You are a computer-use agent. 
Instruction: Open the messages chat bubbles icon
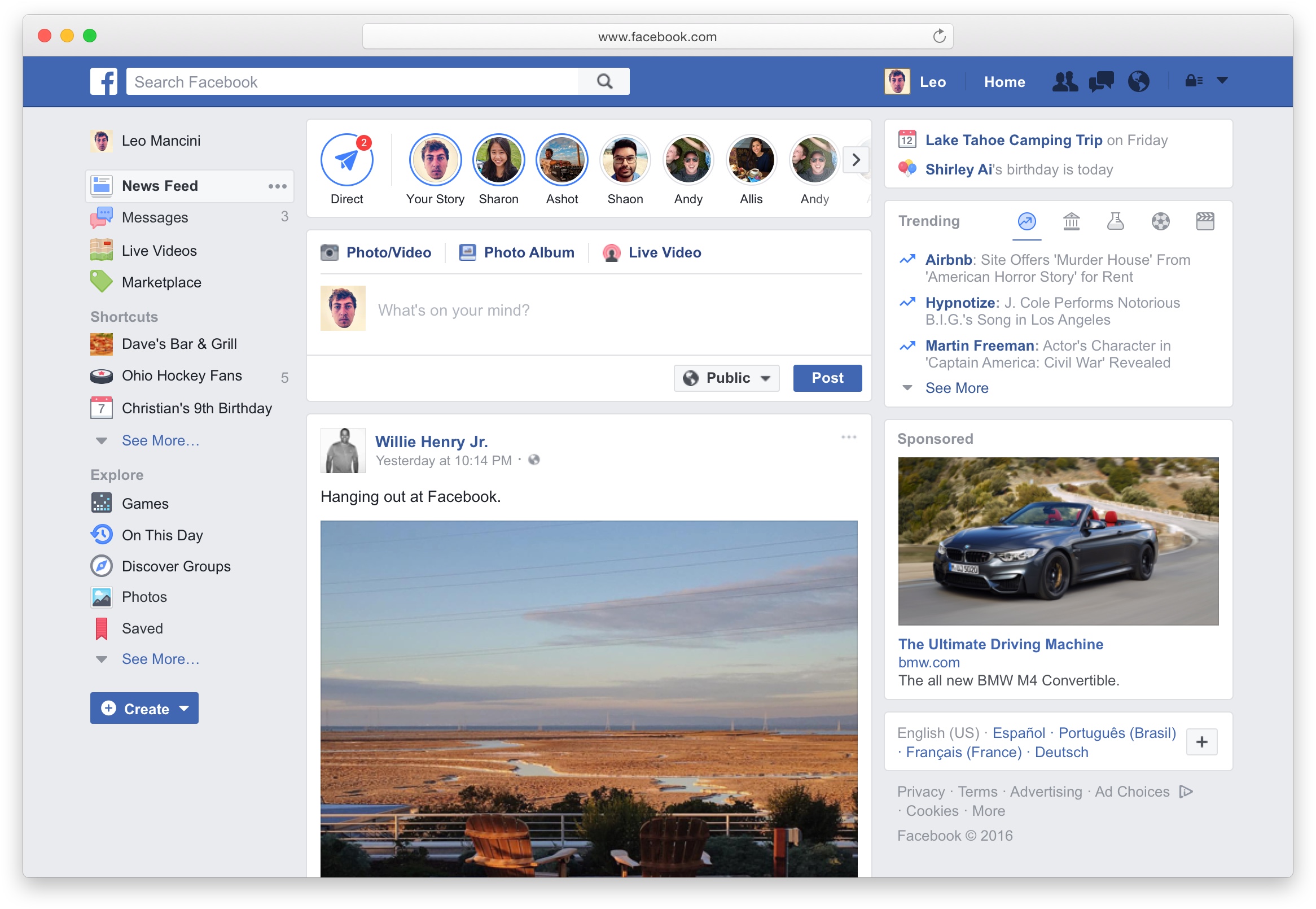coord(1100,81)
